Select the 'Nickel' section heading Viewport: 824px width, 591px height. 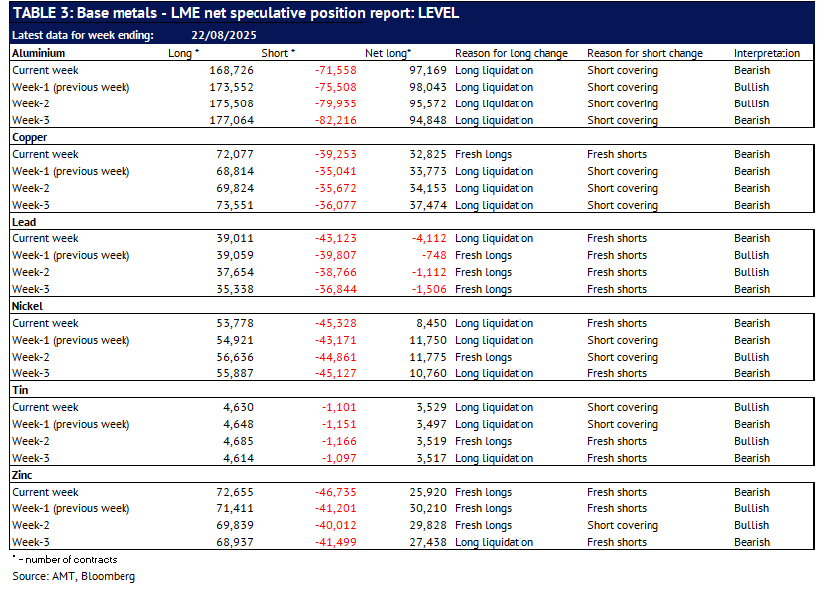tap(27, 306)
